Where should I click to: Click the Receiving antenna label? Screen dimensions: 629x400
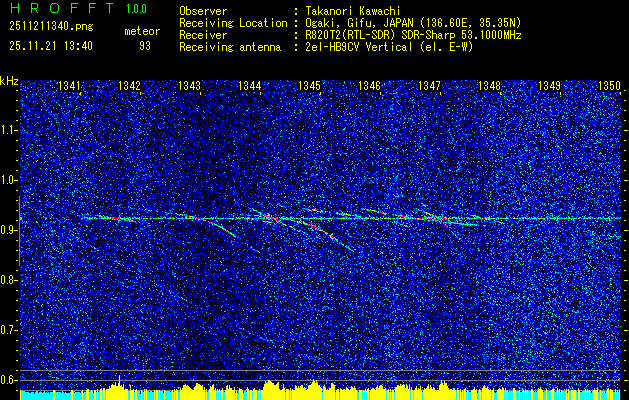[x=230, y=47]
